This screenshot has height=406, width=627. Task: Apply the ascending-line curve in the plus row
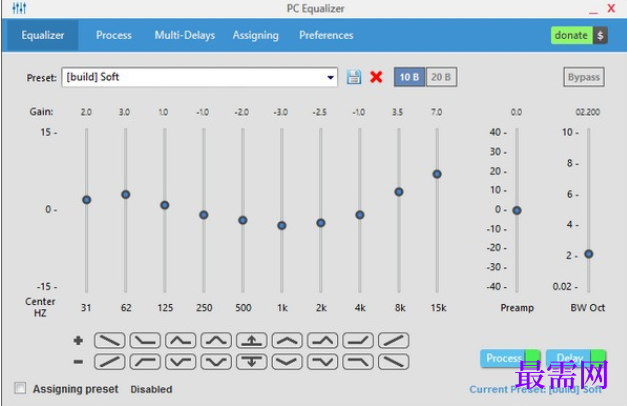[393, 340]
